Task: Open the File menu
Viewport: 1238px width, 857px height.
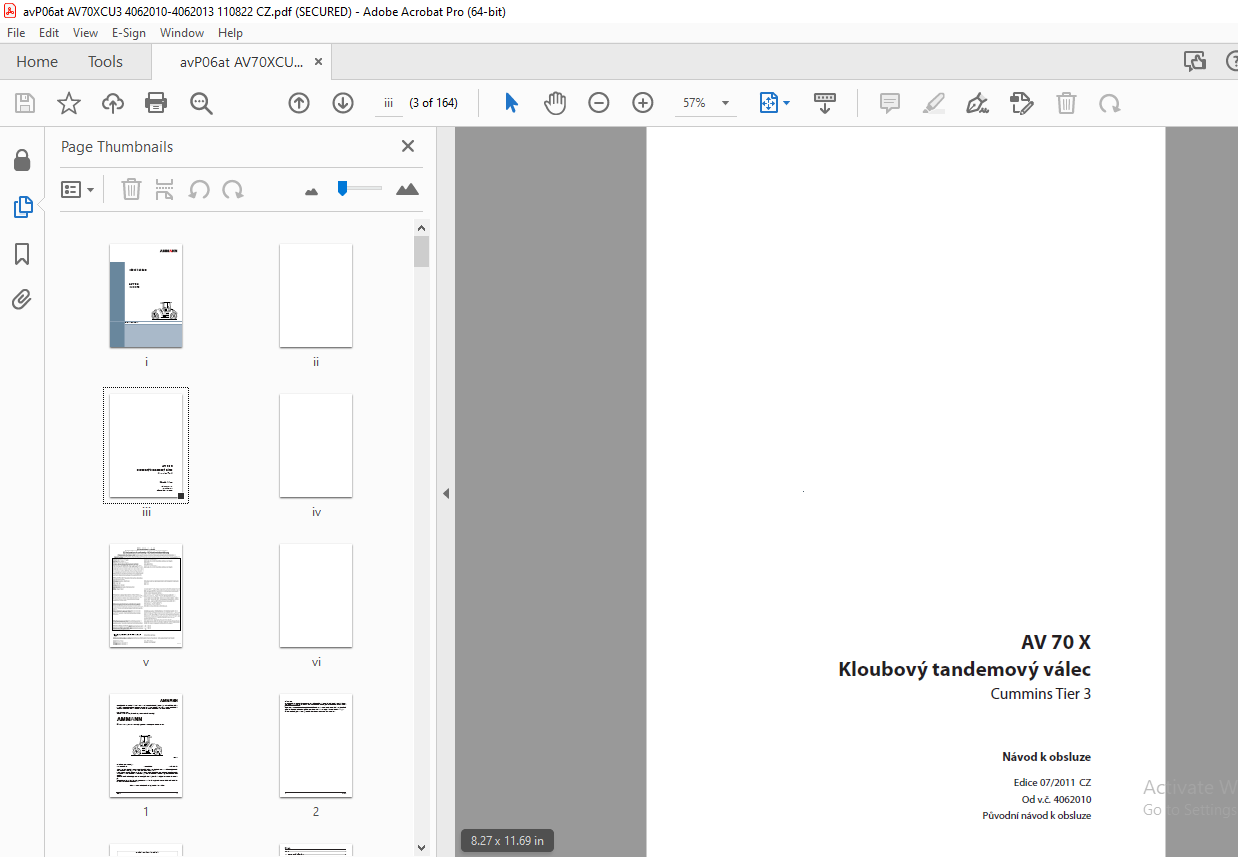Action: [x=16, y=33]
